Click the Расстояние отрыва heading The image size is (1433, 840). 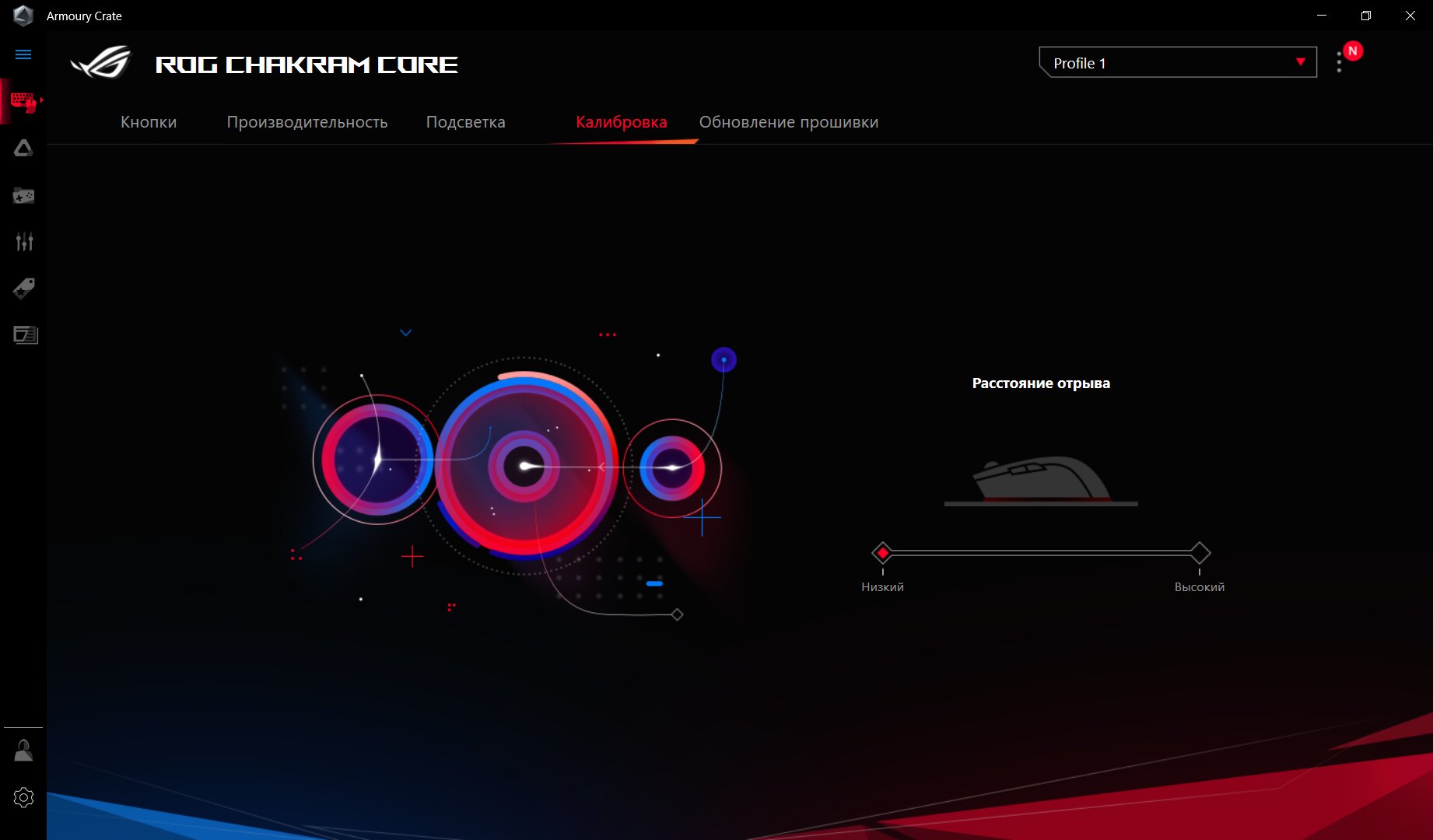[x=1041, y=383]
